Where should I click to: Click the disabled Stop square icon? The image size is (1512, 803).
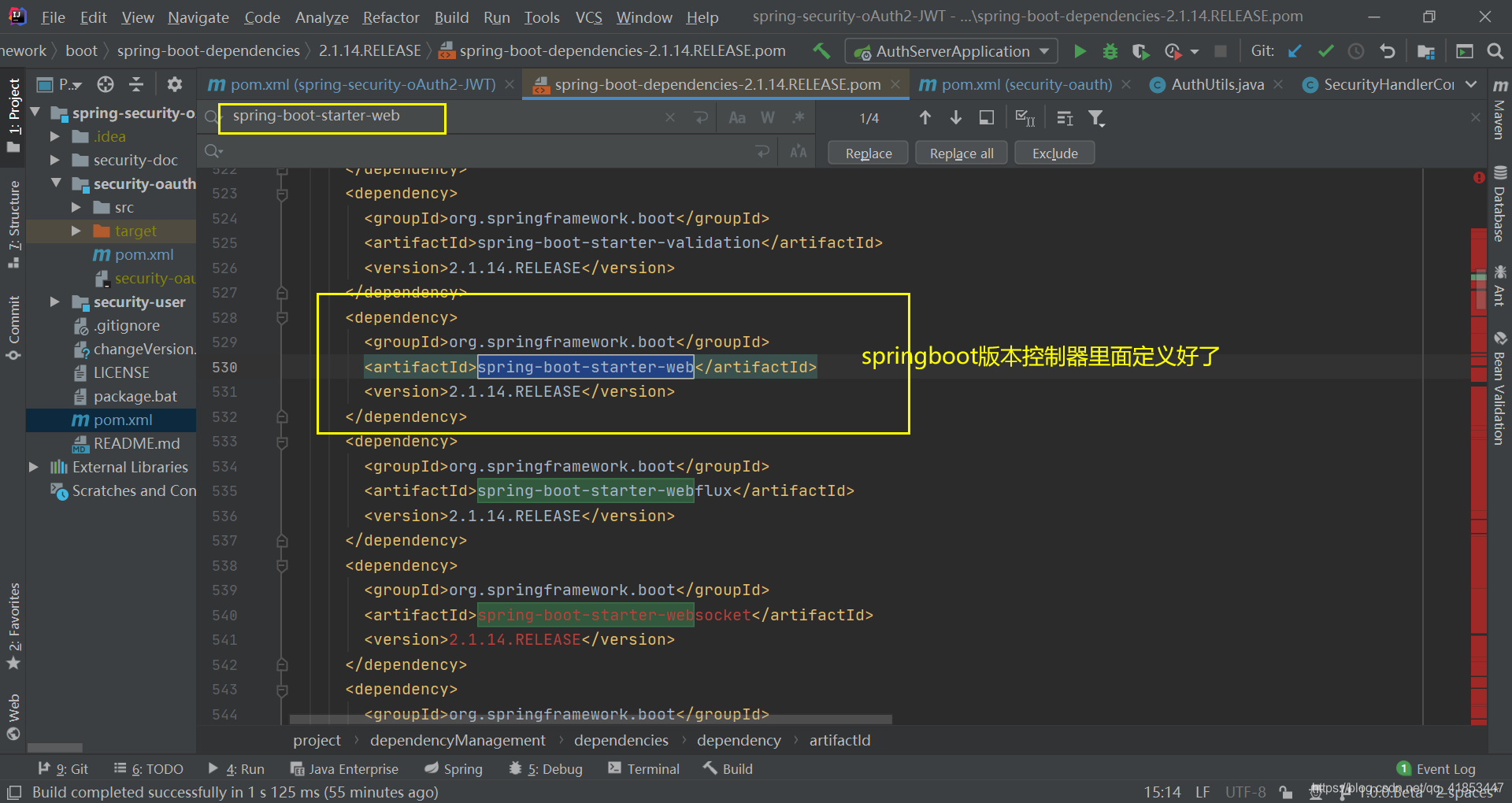pyautogui.click(x=1221, y=51)
